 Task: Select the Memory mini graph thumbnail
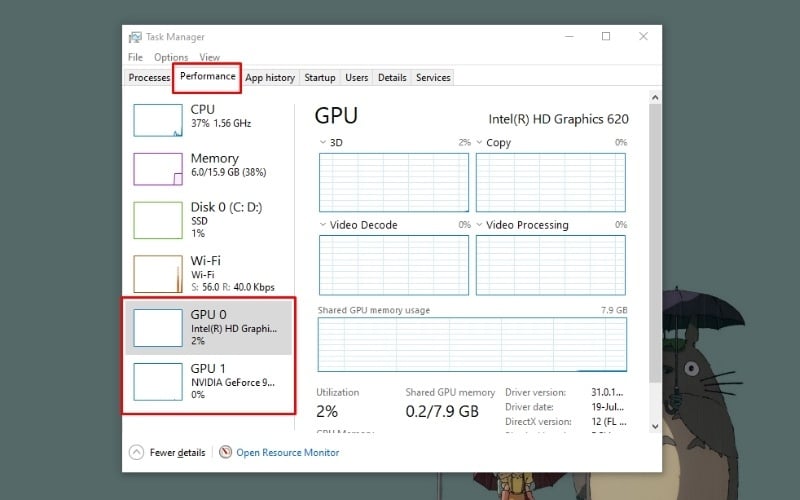(x=158, y=169)
